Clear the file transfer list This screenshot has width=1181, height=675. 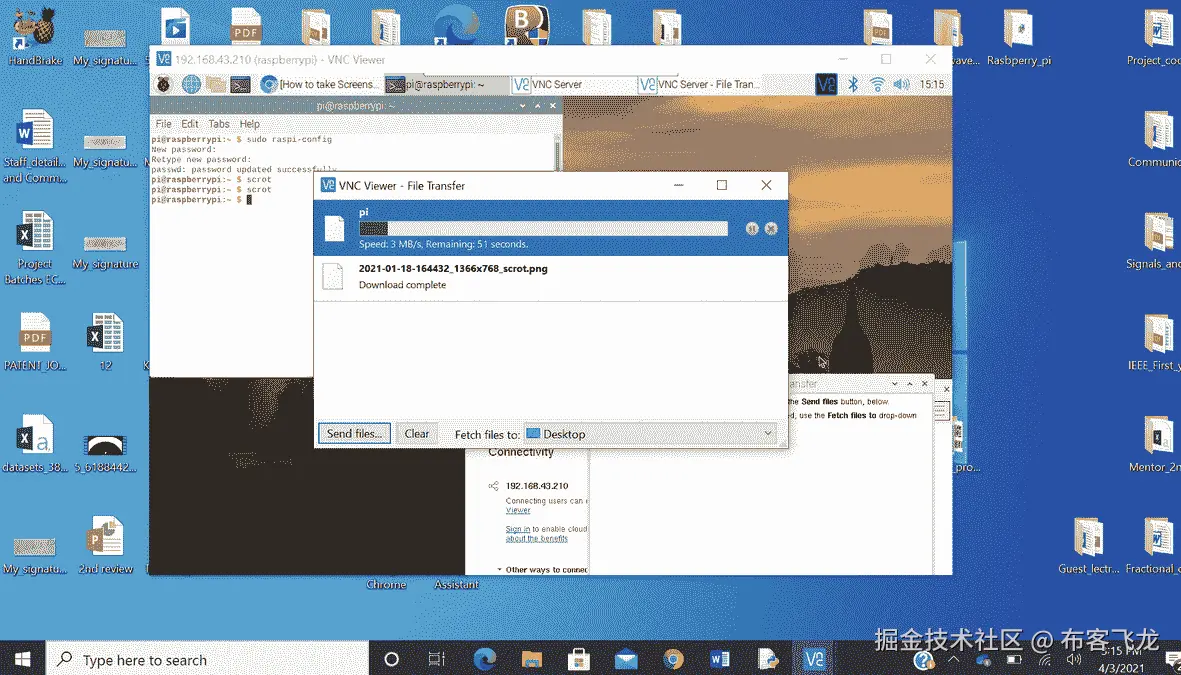pos(417,433)
